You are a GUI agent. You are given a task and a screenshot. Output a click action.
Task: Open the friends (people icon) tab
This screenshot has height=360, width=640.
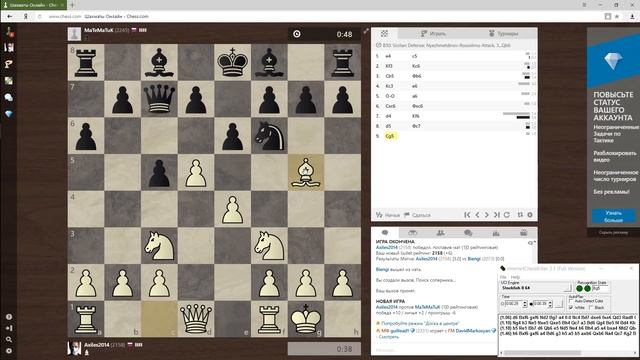440,233
